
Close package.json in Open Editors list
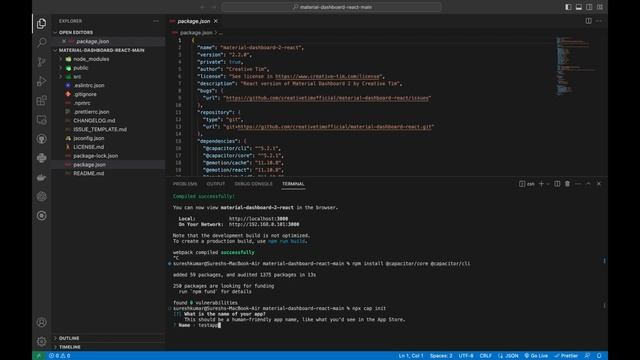coord(64,41)
